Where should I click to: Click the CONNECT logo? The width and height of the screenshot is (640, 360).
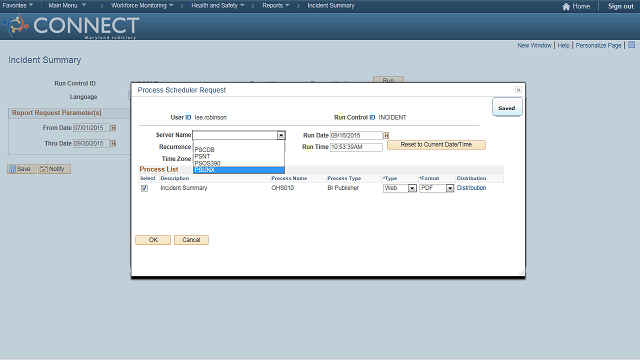coord(71,26)
